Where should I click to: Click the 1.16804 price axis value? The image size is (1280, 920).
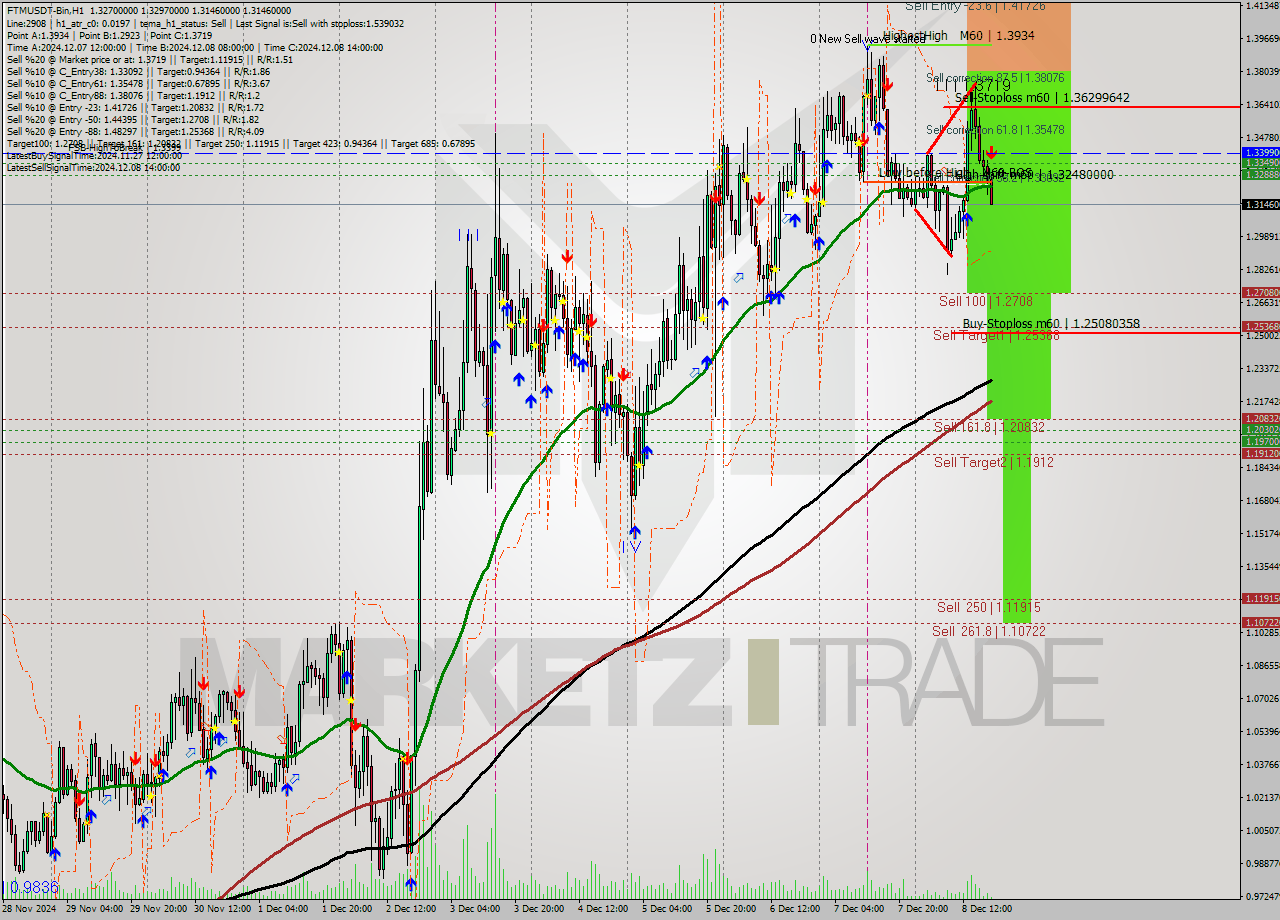coord(1261,500)
